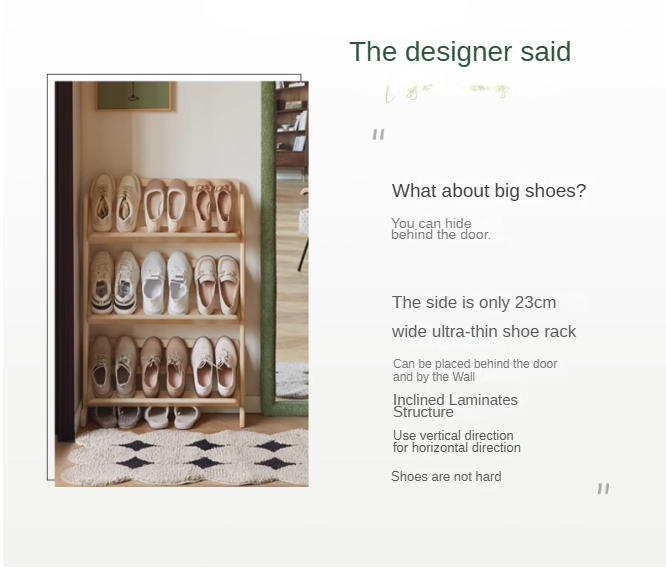
Task: Click the "Use vertical direction" text
Action: pos(453,435)
